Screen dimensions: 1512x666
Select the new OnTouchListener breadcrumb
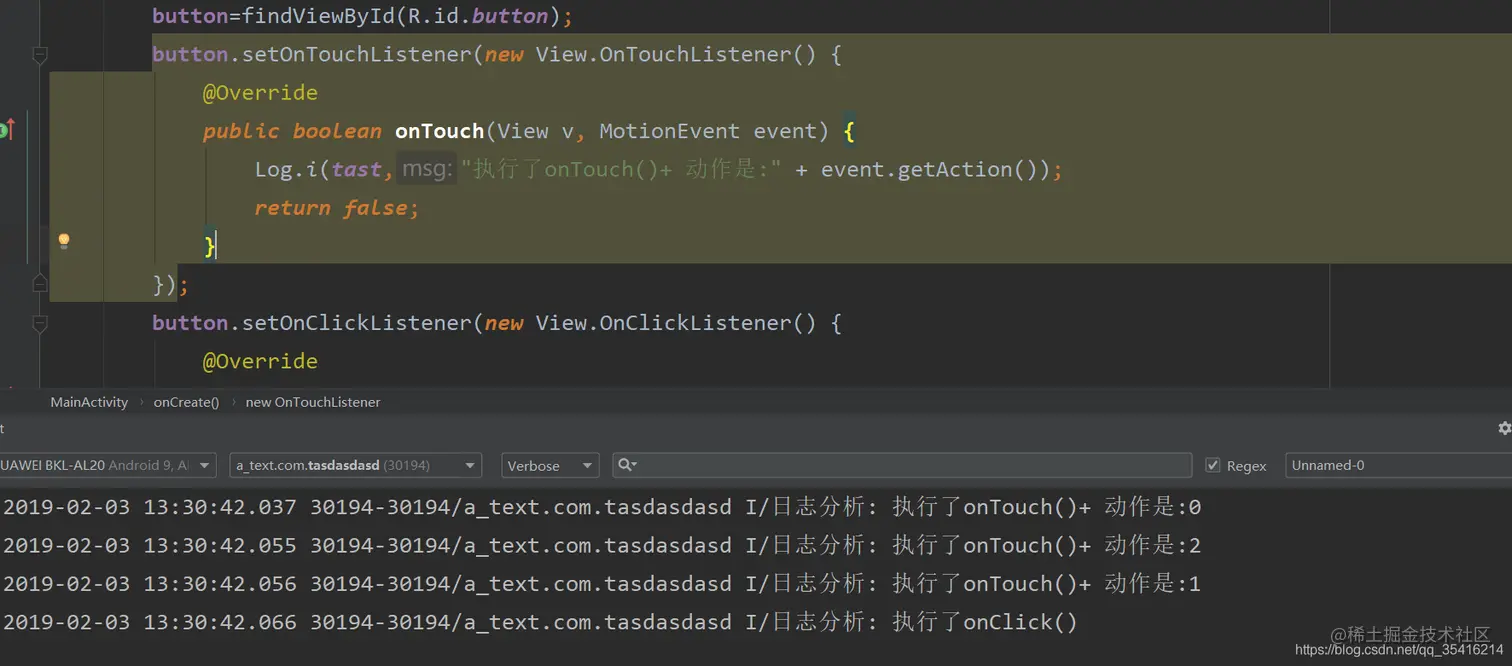pyautogui.click(x=313, y=402)
